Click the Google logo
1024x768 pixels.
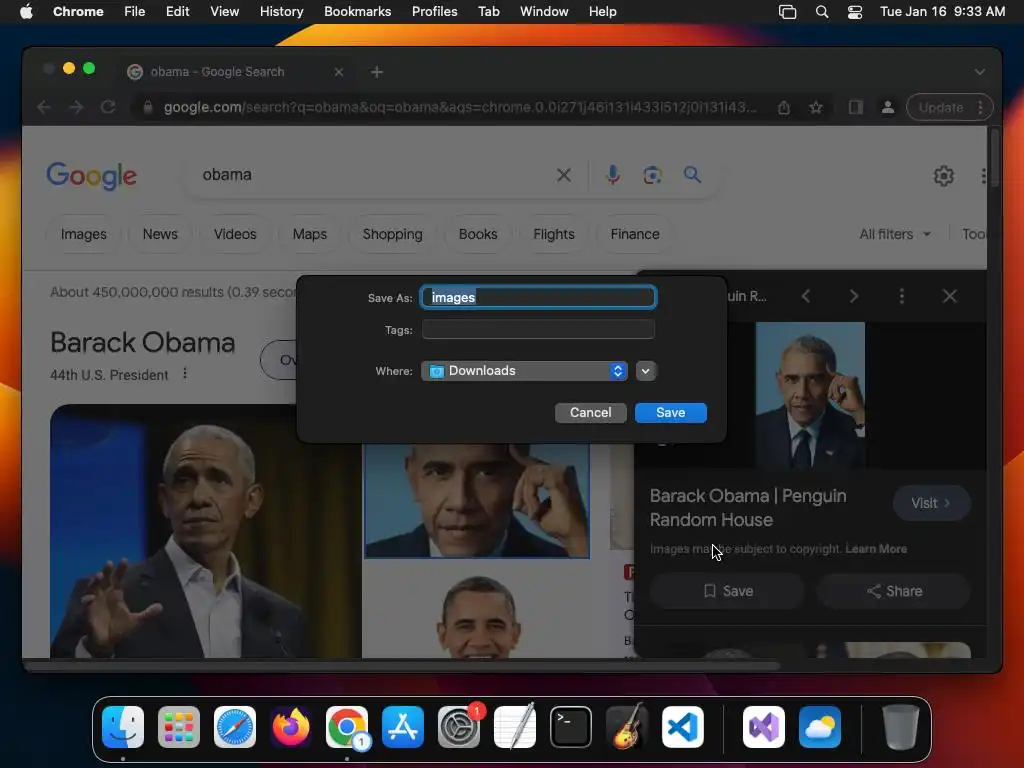[x=91, y=175]
